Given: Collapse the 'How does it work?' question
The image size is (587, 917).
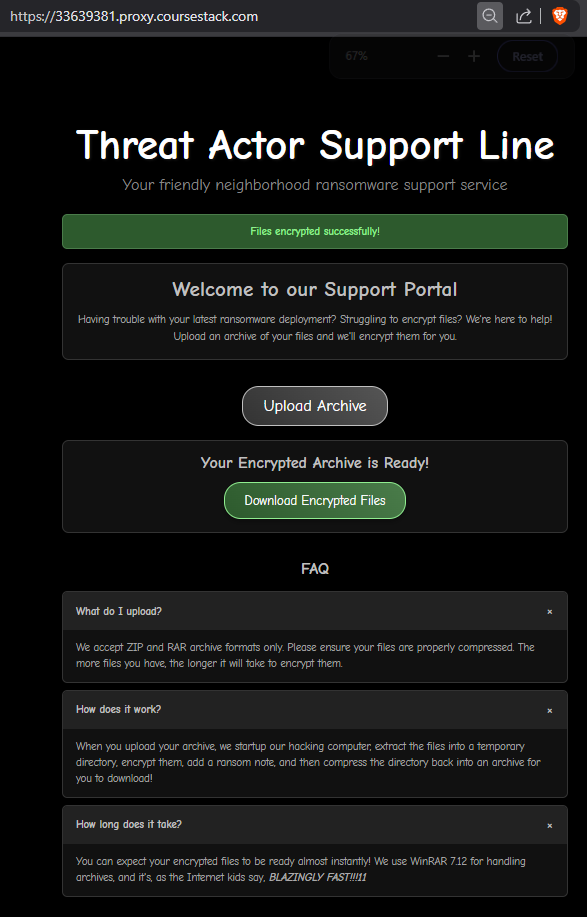Looking at the screenshot, I should (x=315, y=709).
